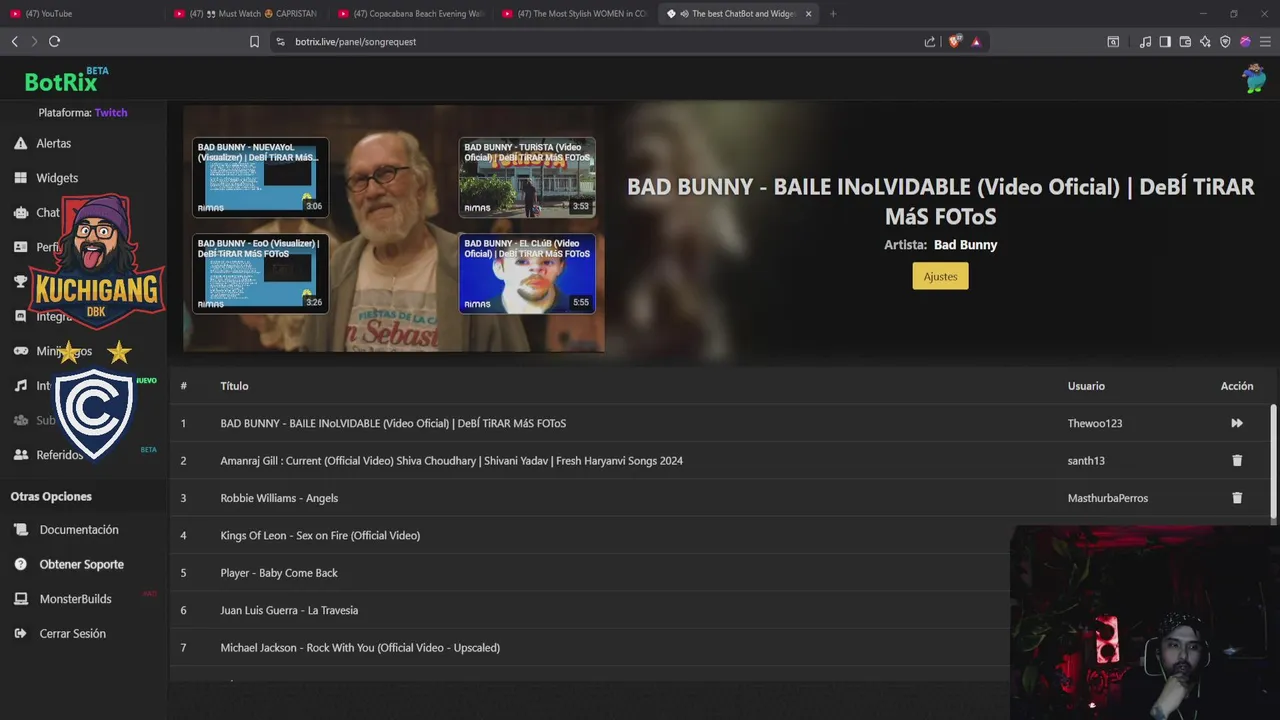This screenshot has height=720, width=1280.
Task: Close the BotRix ChatBot tab
Action: click(808, 13)
